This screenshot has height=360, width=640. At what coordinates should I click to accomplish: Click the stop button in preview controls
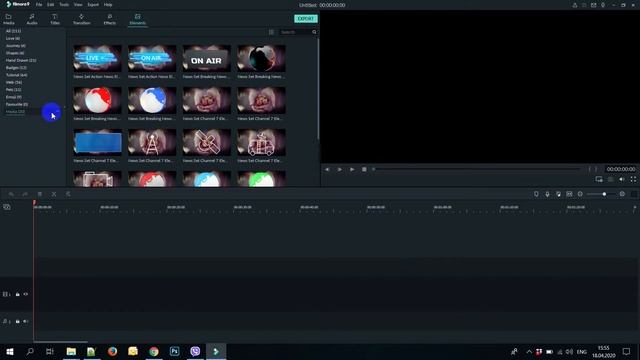(364, 169)
